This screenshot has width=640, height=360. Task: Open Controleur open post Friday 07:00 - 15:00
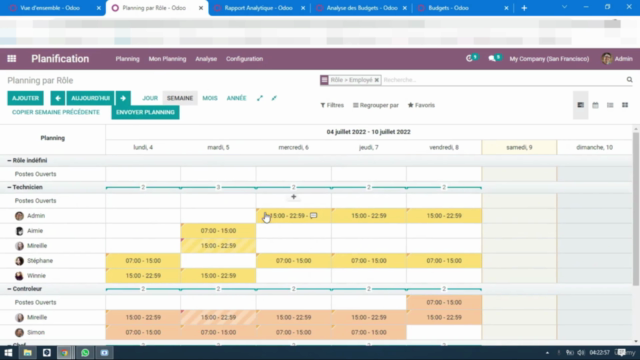pos(444,302)
